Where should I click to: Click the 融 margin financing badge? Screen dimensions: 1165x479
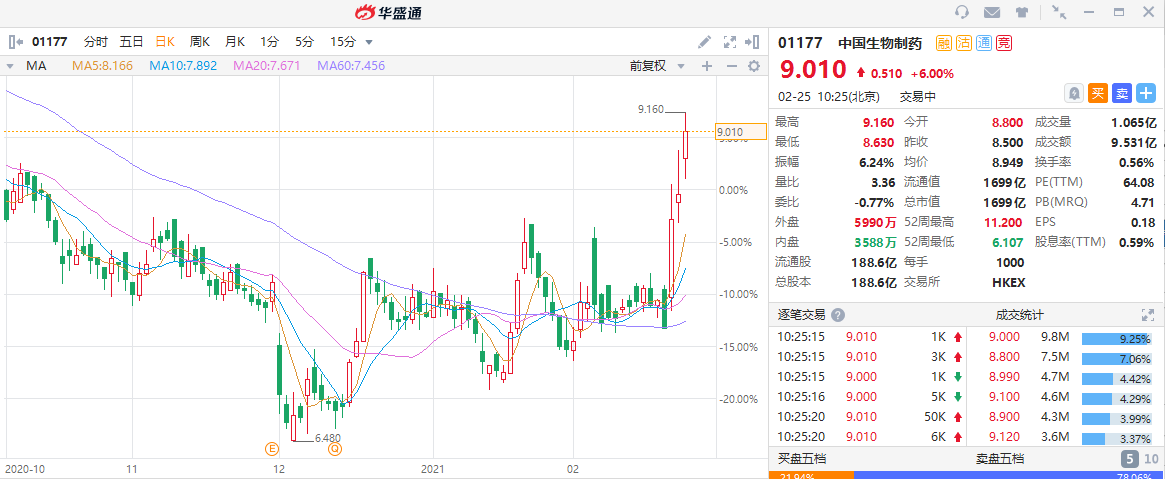click(x=943, y=43)
